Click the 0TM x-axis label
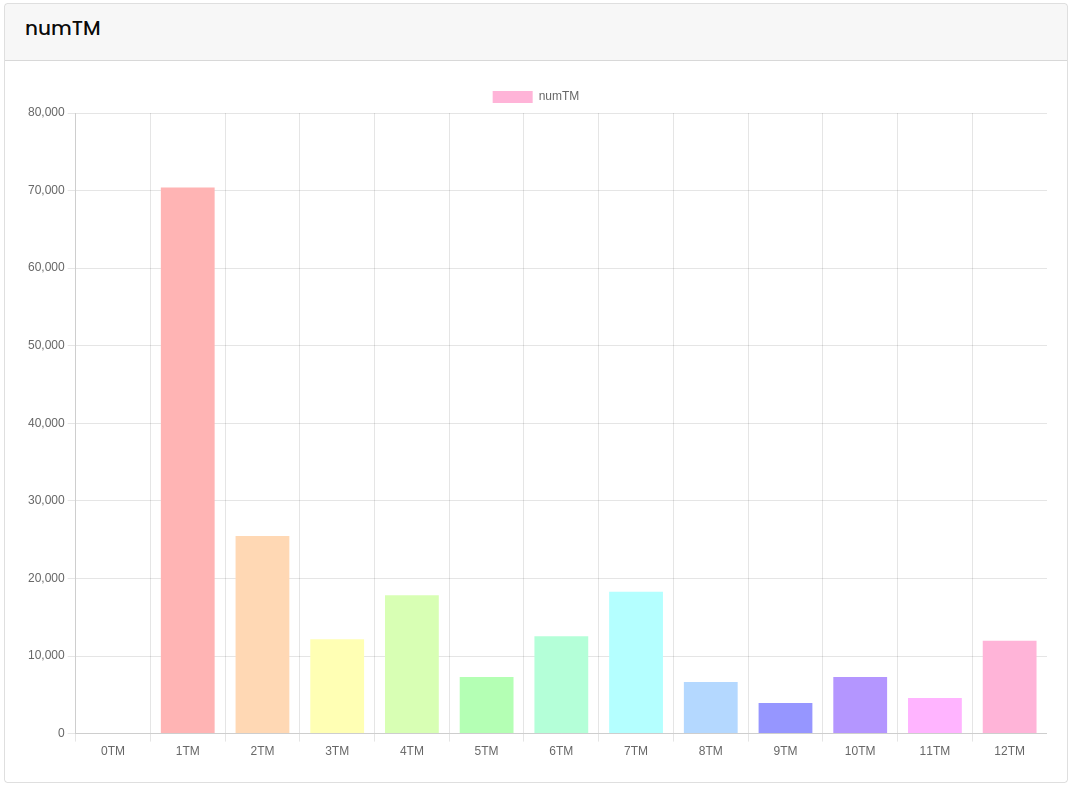The height and width of the screenshot is (793, 1079). [x=113, y=751]
